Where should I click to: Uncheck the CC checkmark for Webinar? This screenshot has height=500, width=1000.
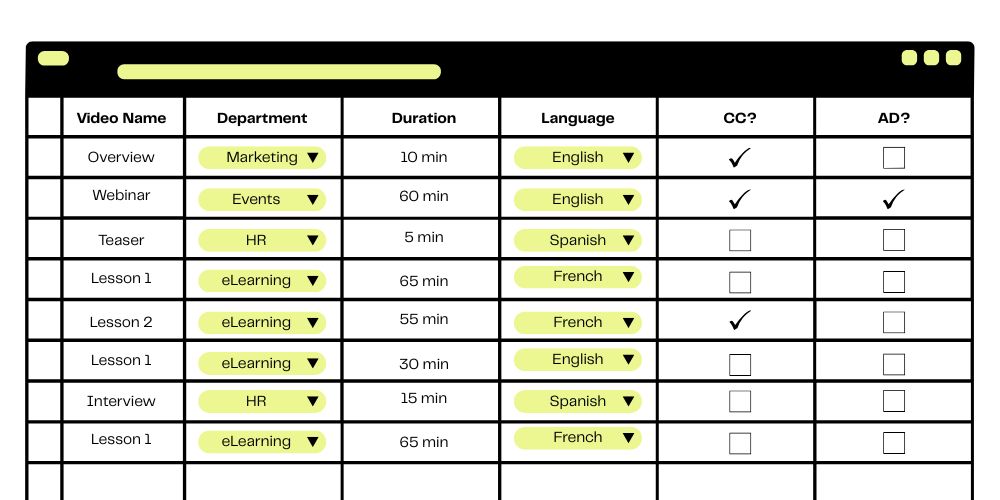pyautogui.click(x=739, y=199)
